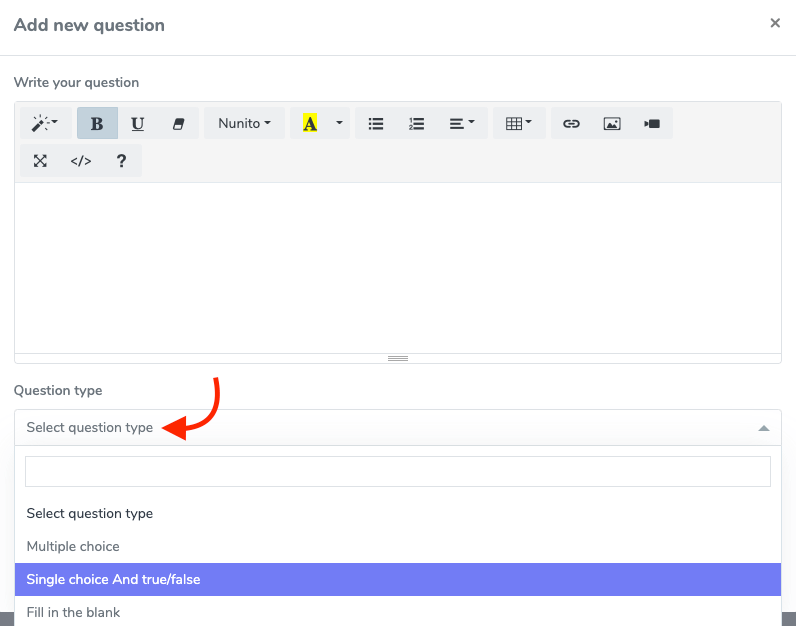Insert an ordered numbered list

417,124
